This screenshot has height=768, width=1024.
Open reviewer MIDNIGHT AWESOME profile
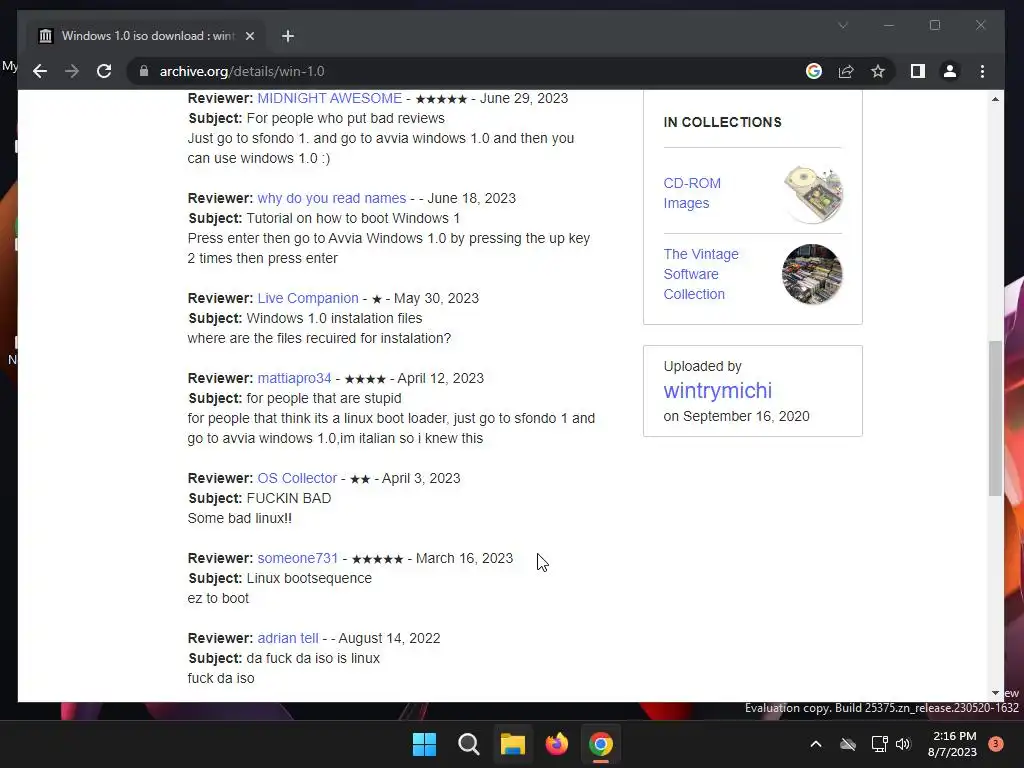coord(329,98)
